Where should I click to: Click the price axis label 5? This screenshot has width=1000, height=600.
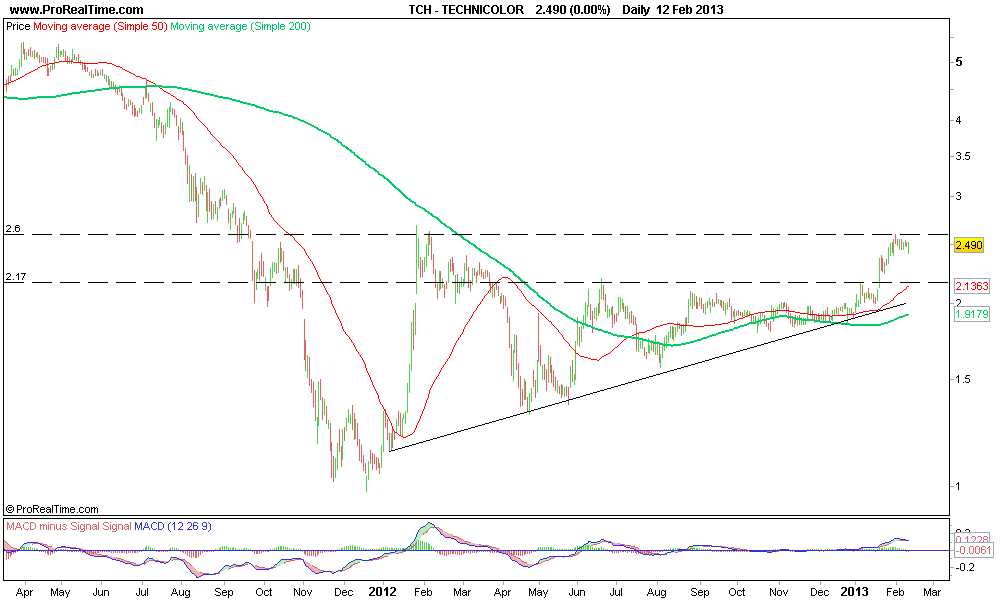[x=959, y=62]
